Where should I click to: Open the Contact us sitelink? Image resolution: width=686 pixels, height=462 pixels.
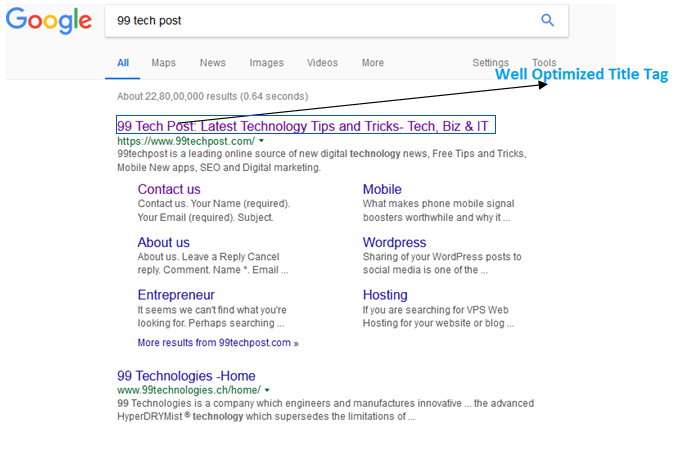pos(169,189)
